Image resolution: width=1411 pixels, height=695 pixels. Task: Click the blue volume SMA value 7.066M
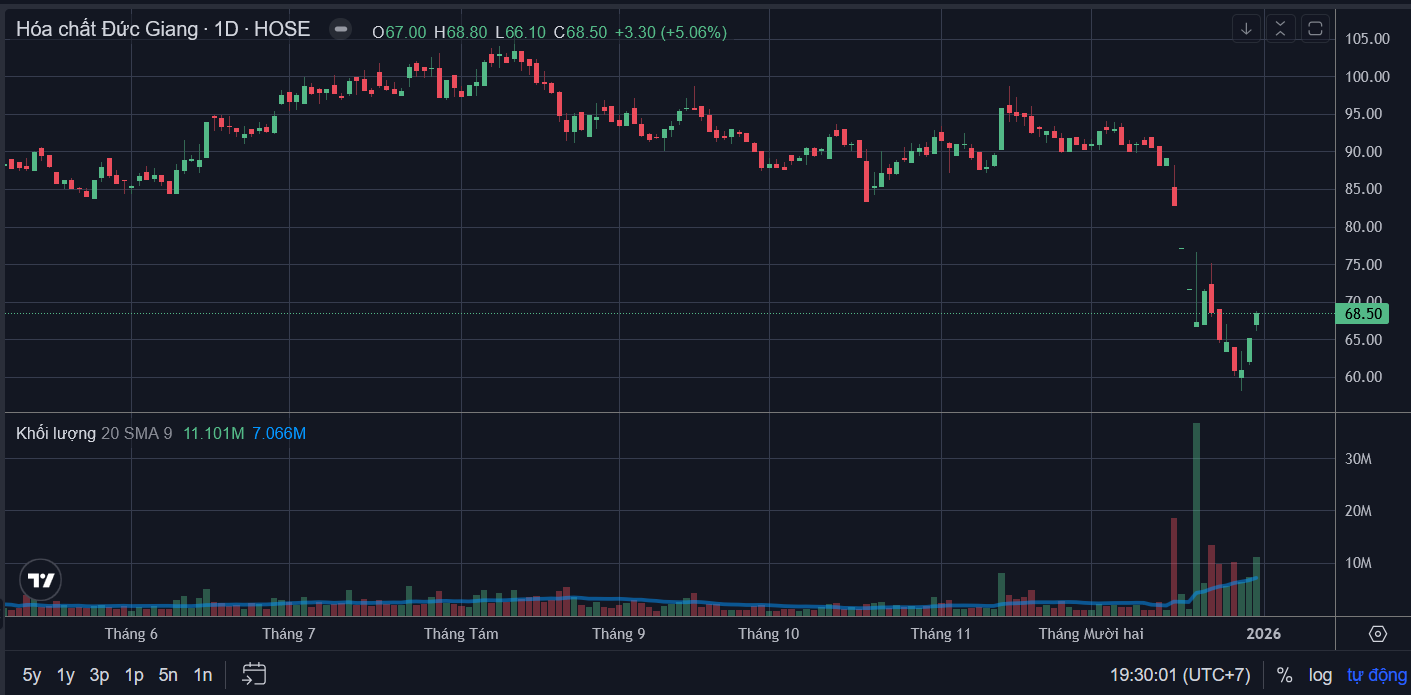pos(279,433)
